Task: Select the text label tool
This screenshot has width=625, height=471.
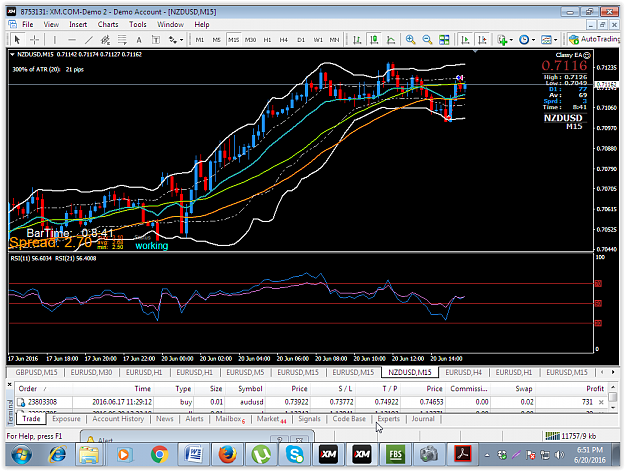Action: [x=156, y=40]
